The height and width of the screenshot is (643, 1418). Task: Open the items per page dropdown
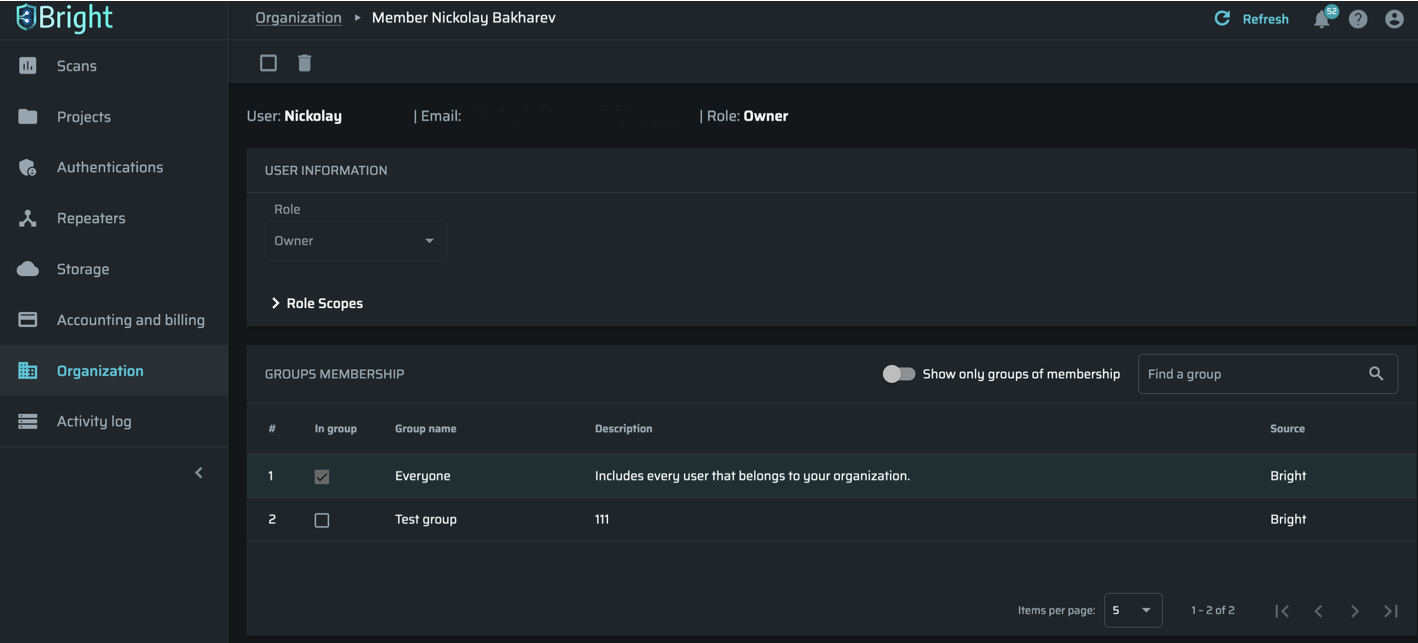1133,610
